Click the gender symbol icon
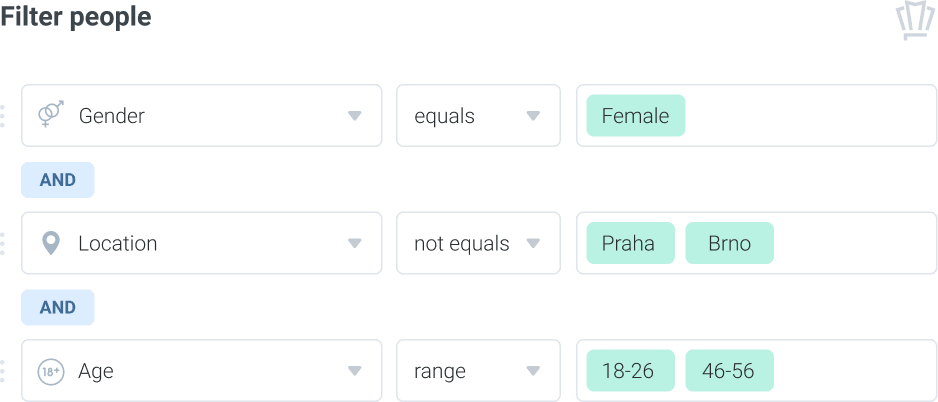The height and width of the screenshot is (402, 938). [x=50, y=114]
